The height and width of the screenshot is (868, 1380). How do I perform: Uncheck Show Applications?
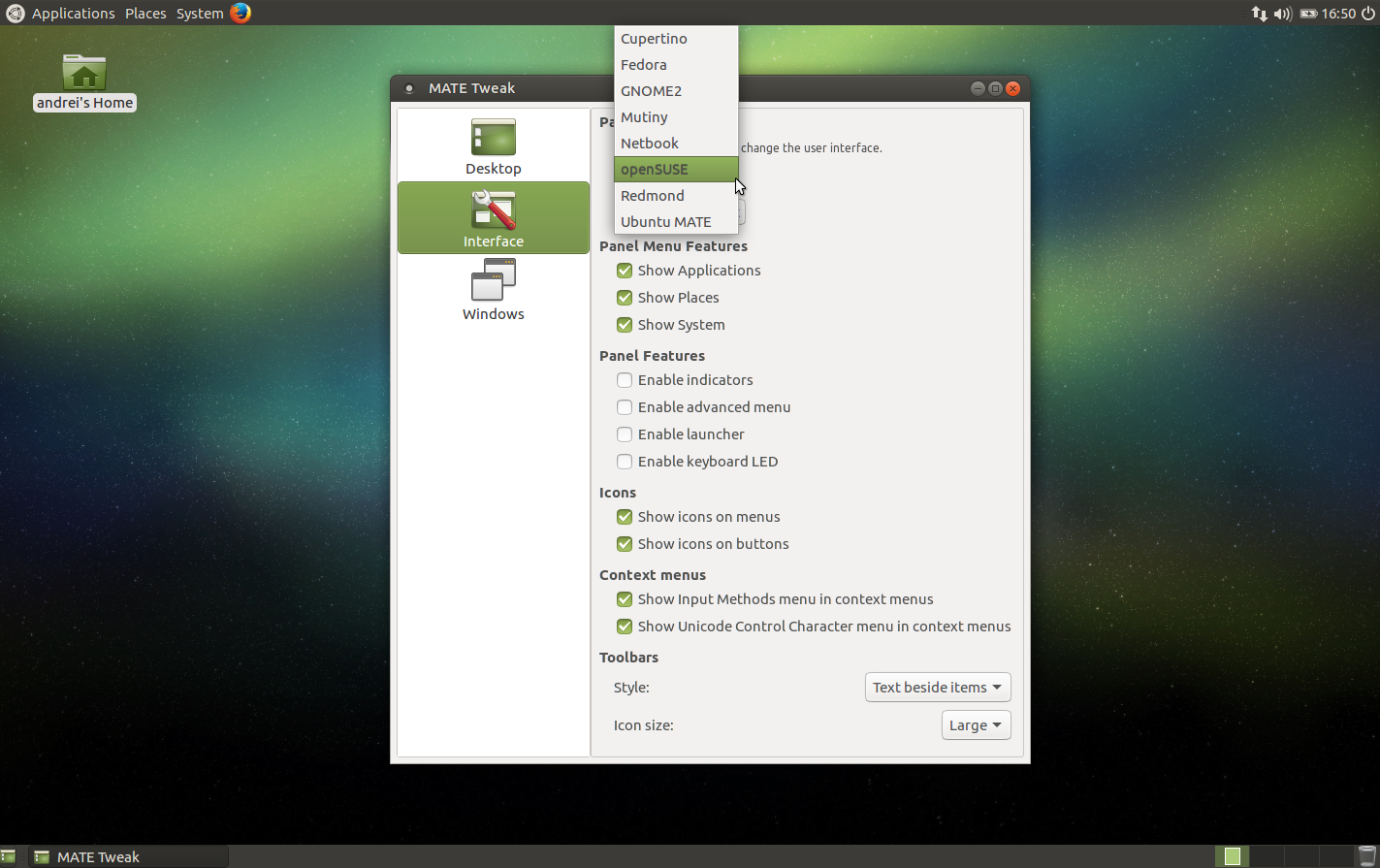[625, 271]
